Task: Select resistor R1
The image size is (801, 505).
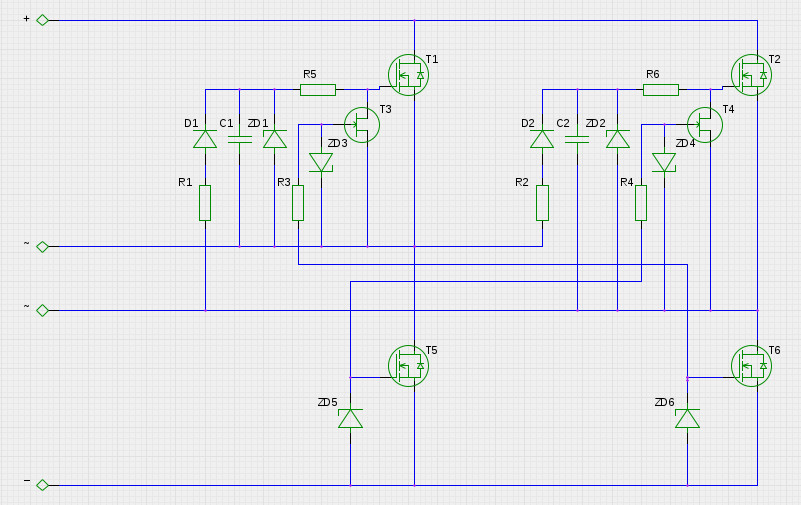Action: click(205, 202)
